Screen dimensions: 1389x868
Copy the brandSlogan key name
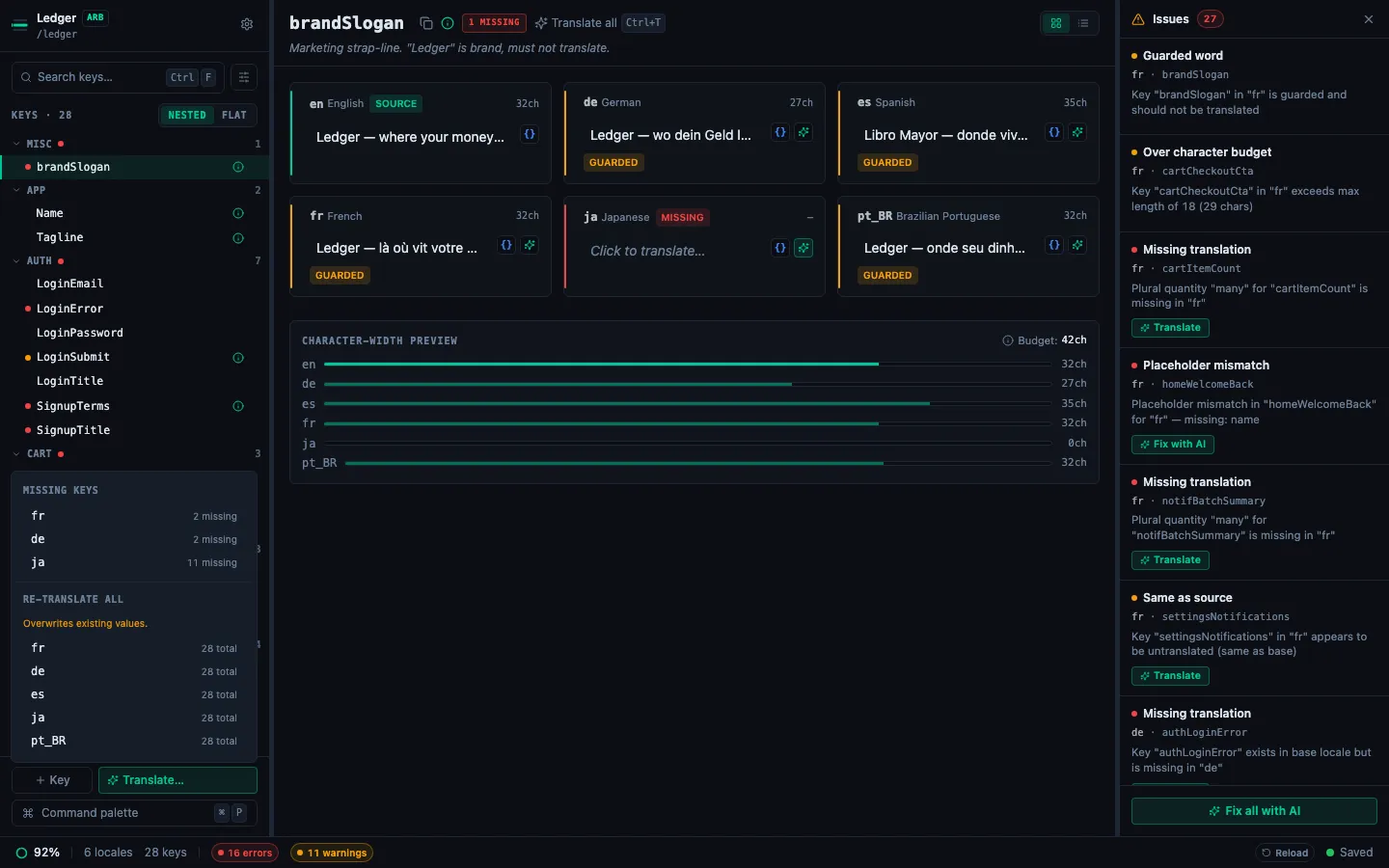pos(425,23)
